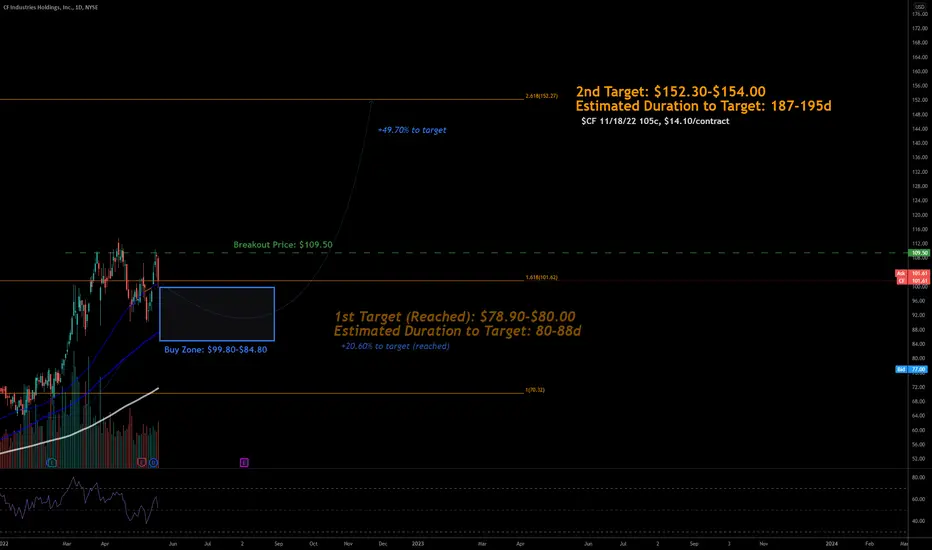This screenshot has height=550, width=932.
Task: Select 'Estimated Duration to Target: 80-88d' text
Action: click(x=457, y=331)
